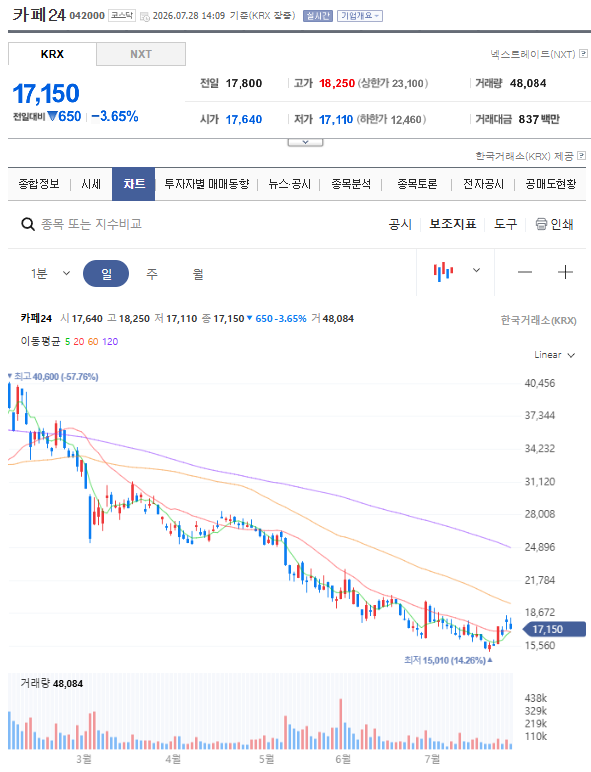The height and width of the screenshot is (772, 591).
Task: Open the Linear scale dropdown
Action: tap(555, 355)
